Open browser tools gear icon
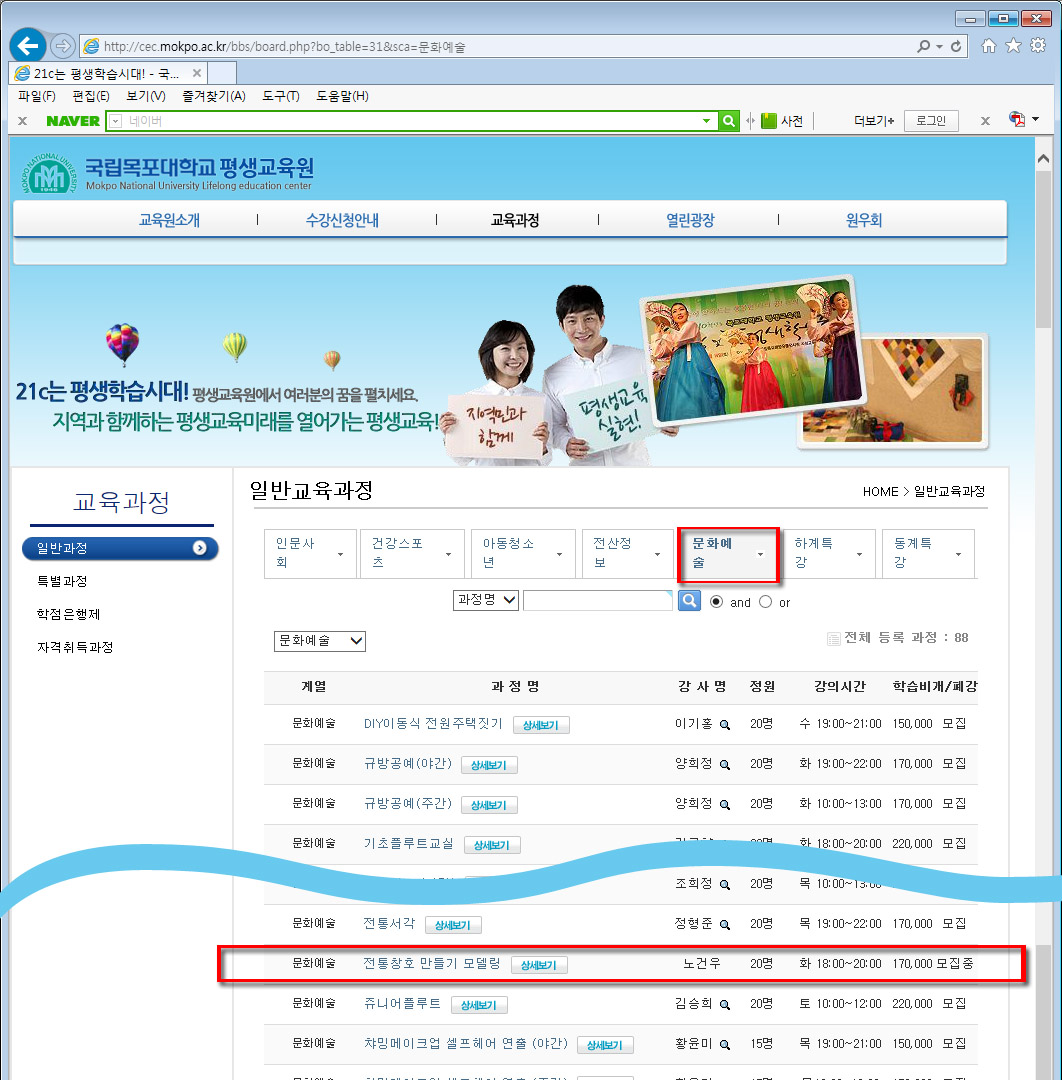Image resolution: width=1062 pixels, height=1080 pixels. pos(1038,45)
